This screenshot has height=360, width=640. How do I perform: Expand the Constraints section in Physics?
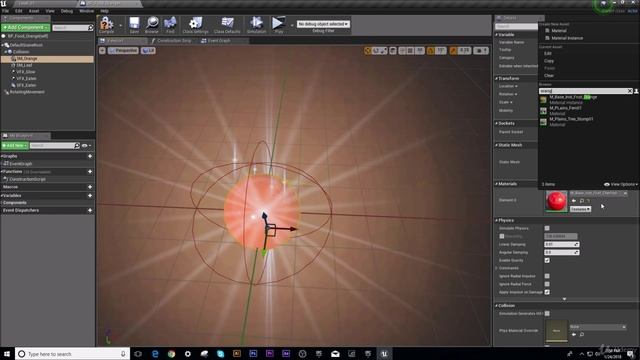coord(497,268)
